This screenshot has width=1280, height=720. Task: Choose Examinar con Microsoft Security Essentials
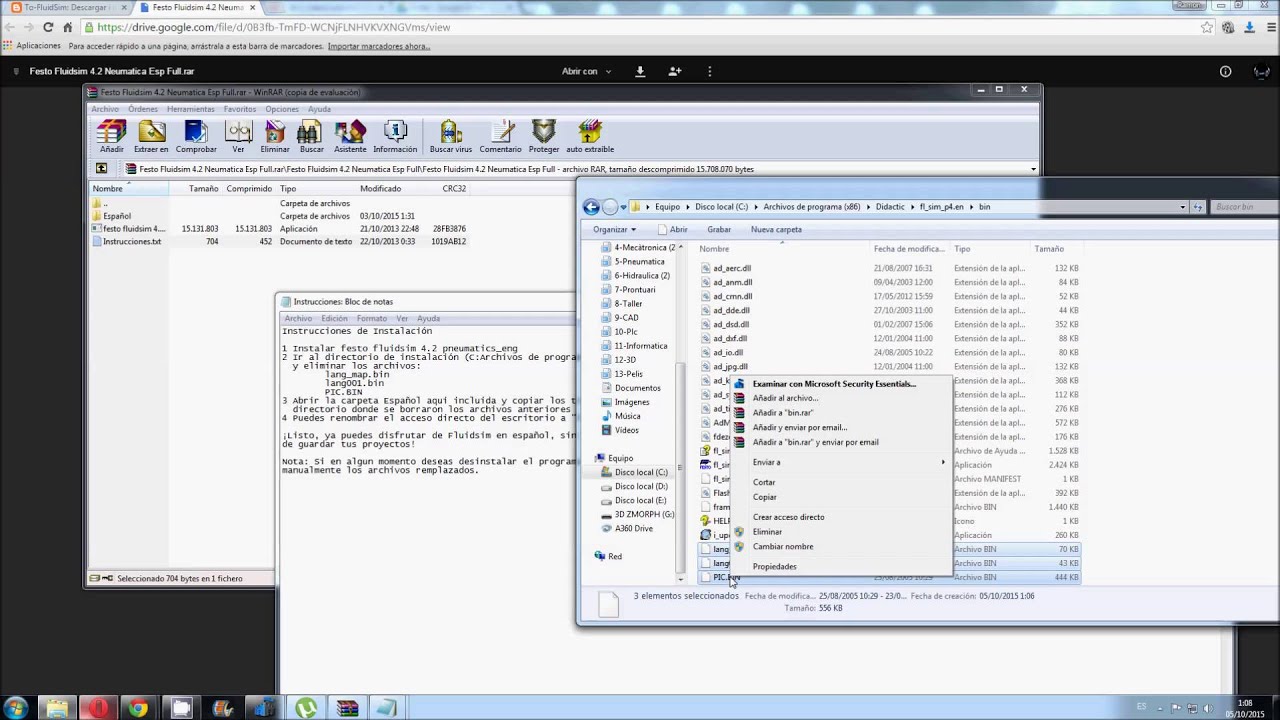click(834, 384)
